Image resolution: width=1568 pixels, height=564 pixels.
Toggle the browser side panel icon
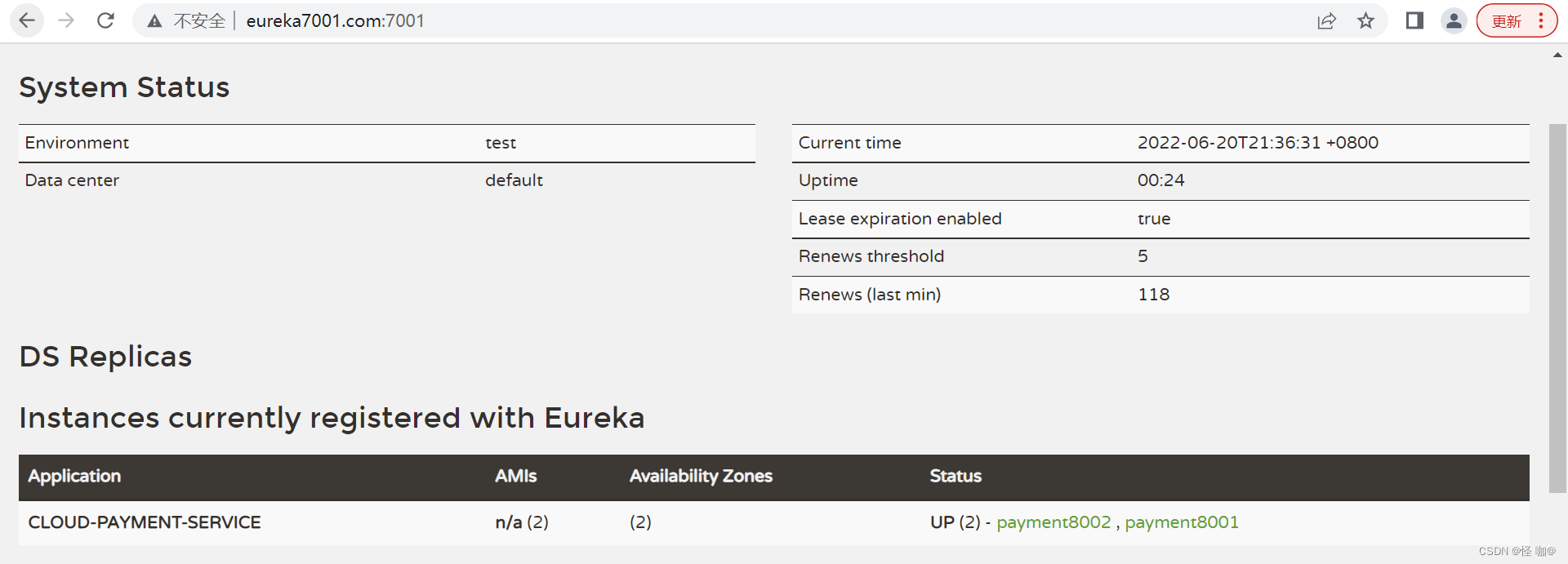(1414, 20)
